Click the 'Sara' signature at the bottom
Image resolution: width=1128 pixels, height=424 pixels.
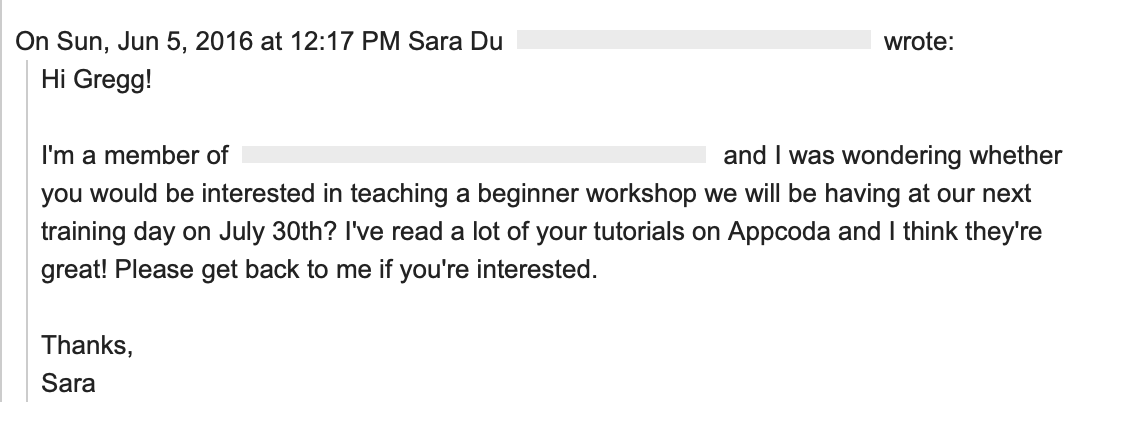tap(68, 383)
